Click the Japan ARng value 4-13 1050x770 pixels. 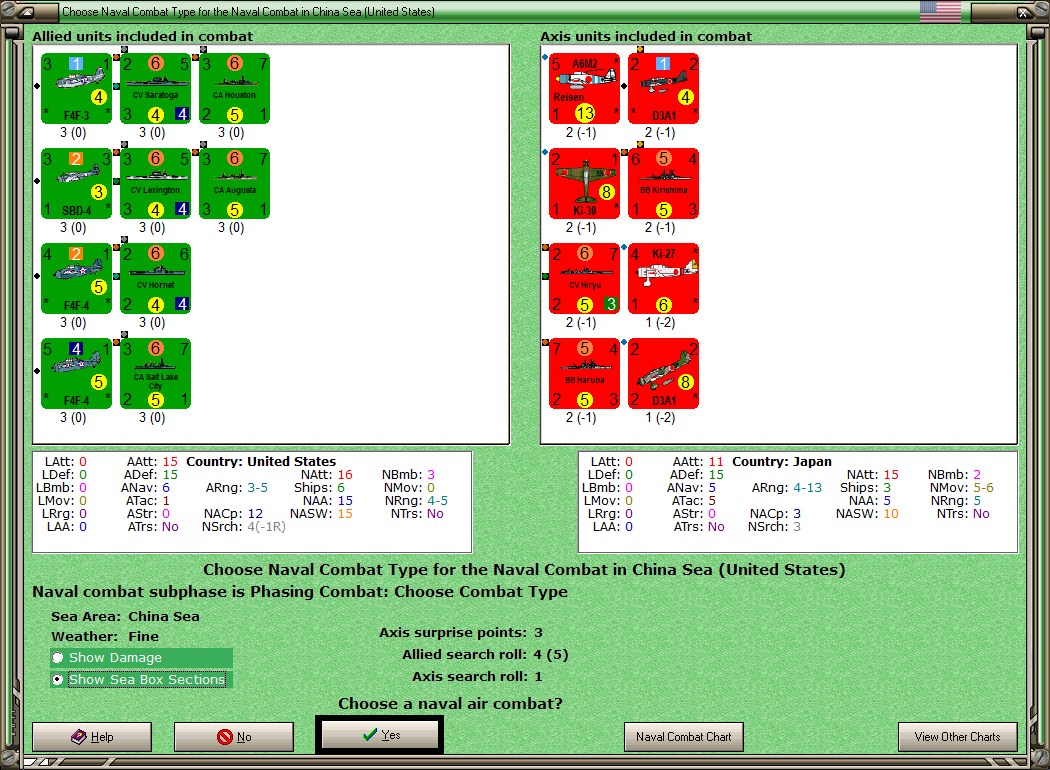tap(807, 487)
